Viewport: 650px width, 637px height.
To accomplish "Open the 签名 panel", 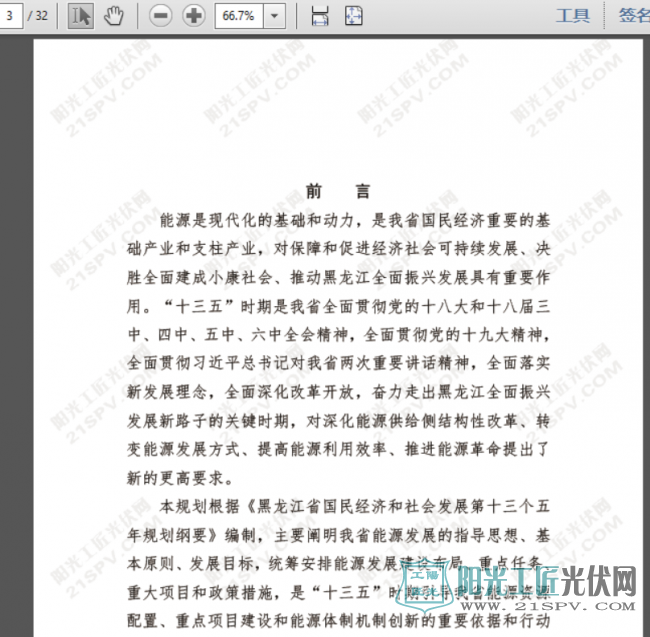I will [x=633, y=15].
